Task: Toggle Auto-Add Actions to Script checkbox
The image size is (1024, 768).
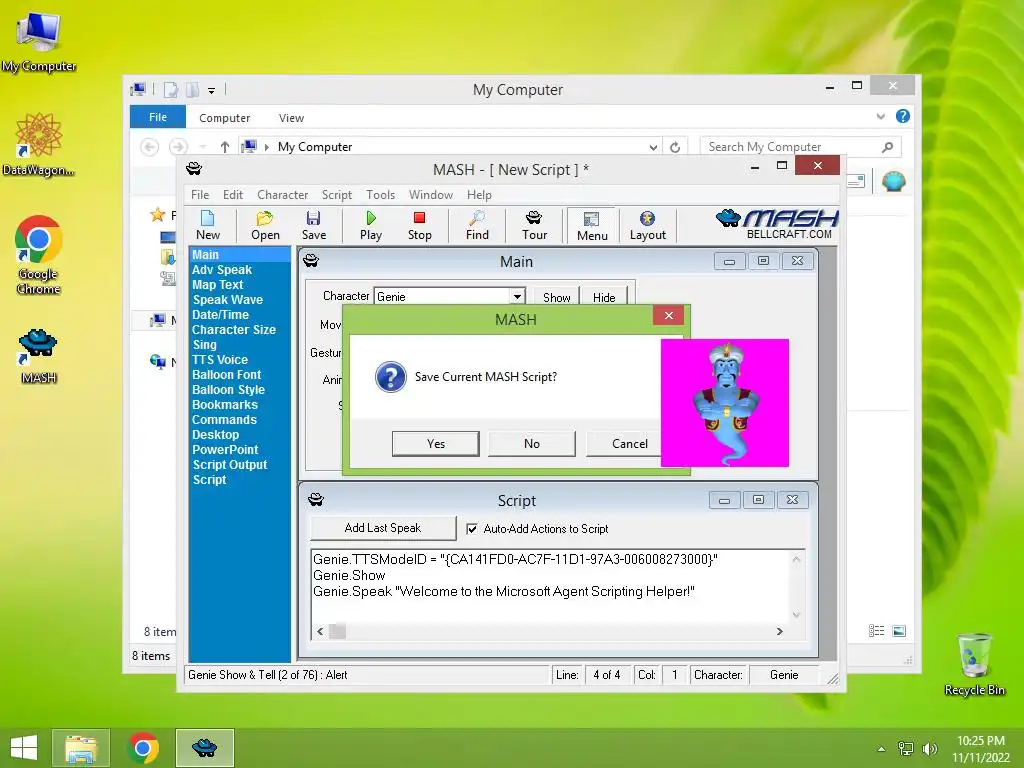Action: pyautogui.click(x=472, y=529)
